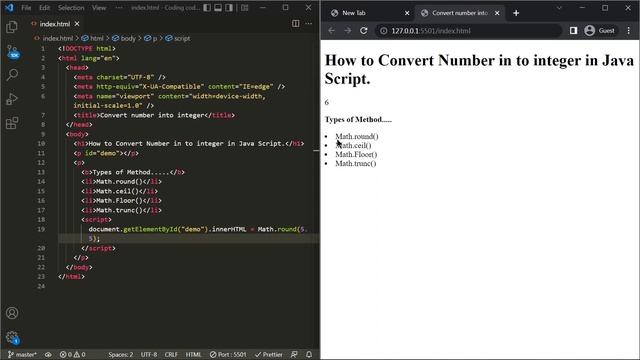Reload the browser page
The width and height of the screenshot is (640, 360).
click(x=364, y=31)
